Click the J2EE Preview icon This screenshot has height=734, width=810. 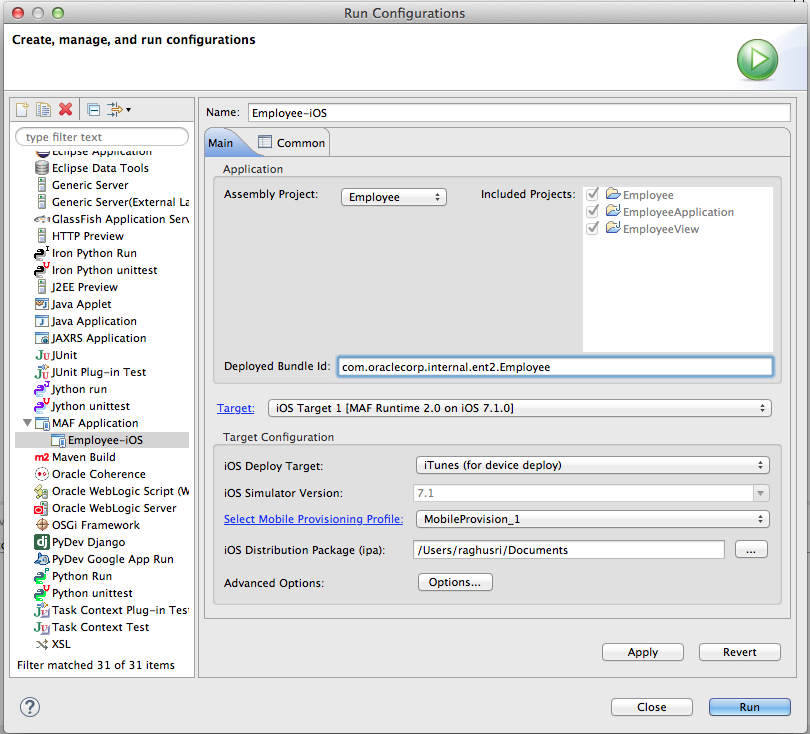pyautogui.click(x=42, y=287)
